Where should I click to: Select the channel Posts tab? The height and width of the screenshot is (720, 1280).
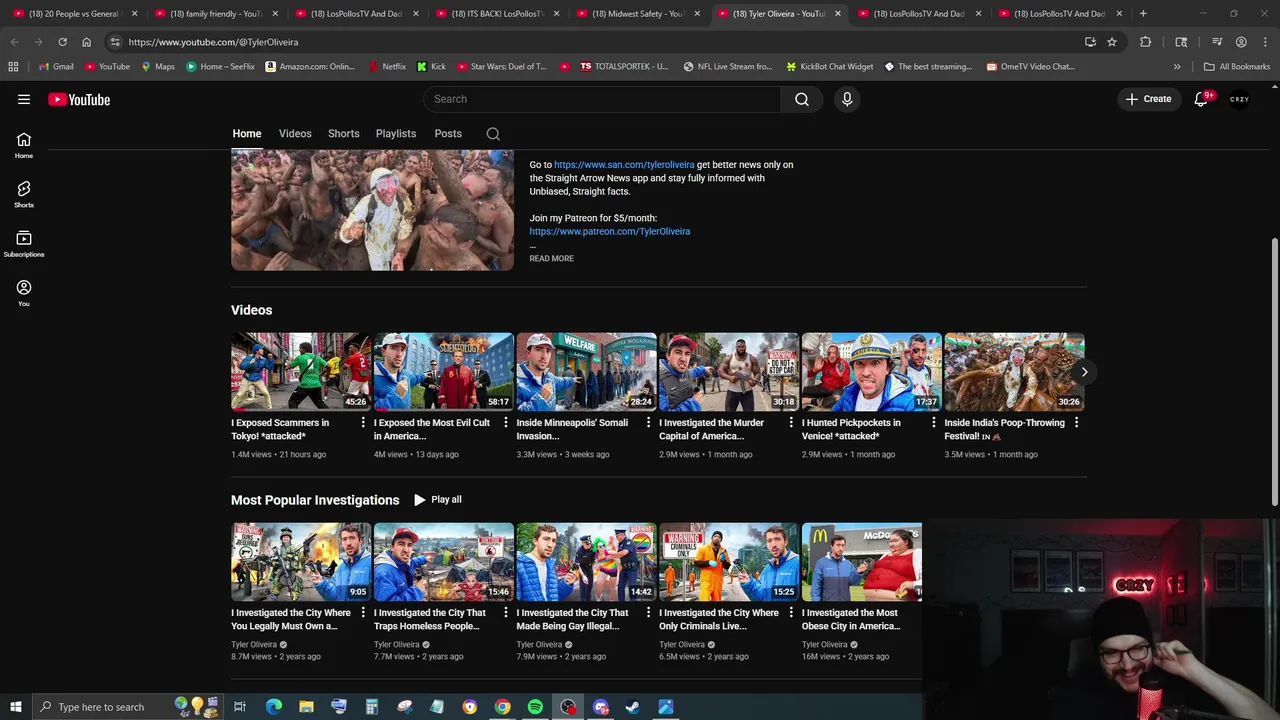coord(448,134)
